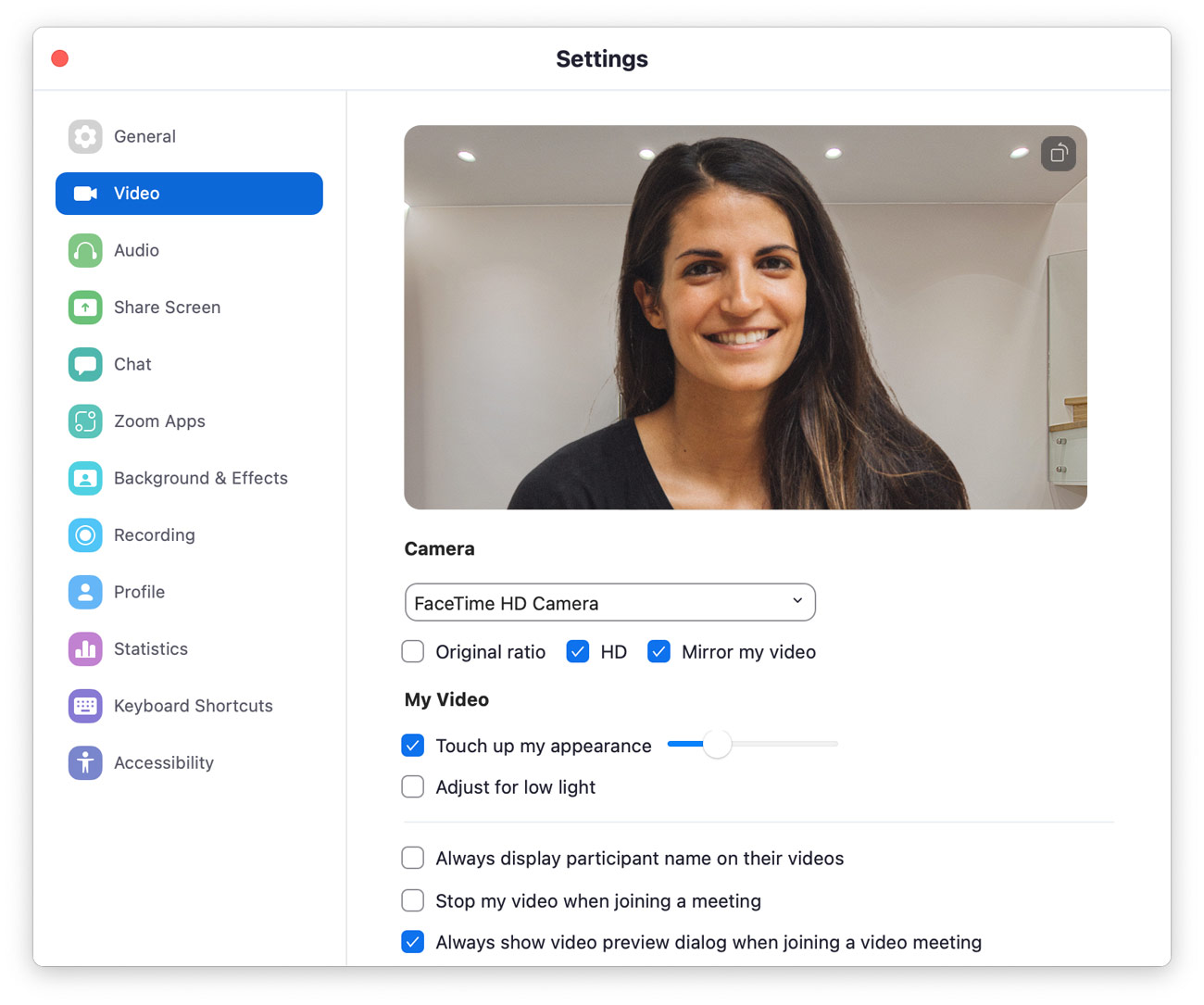1204x1005 pixels.
Task: Open the Profile settings
Action: click(85, 592)
